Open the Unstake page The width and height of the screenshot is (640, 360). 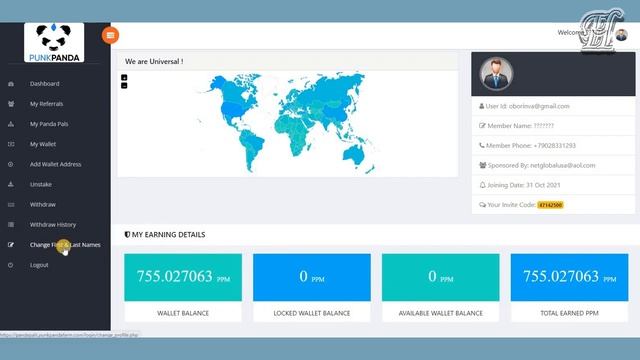[x=41, y=184]
